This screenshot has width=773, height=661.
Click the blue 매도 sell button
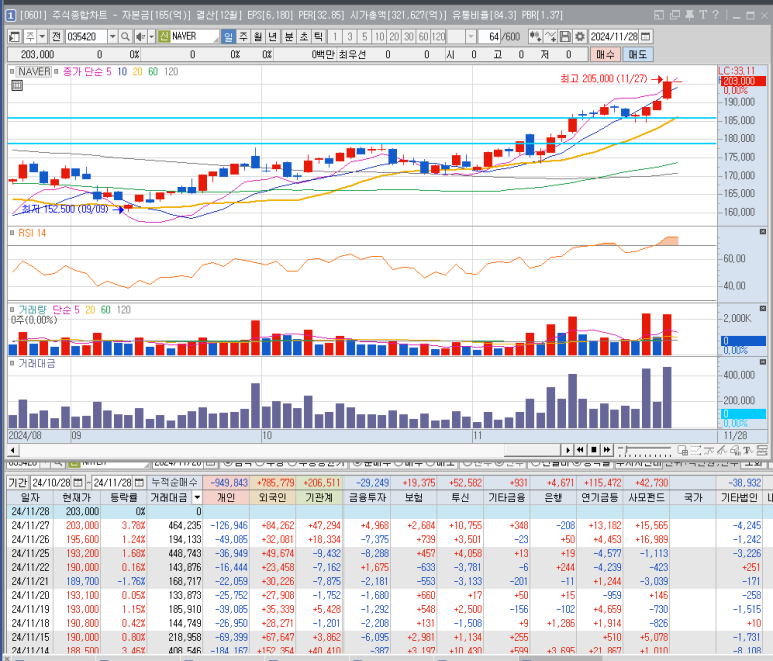tap(638, 54)
